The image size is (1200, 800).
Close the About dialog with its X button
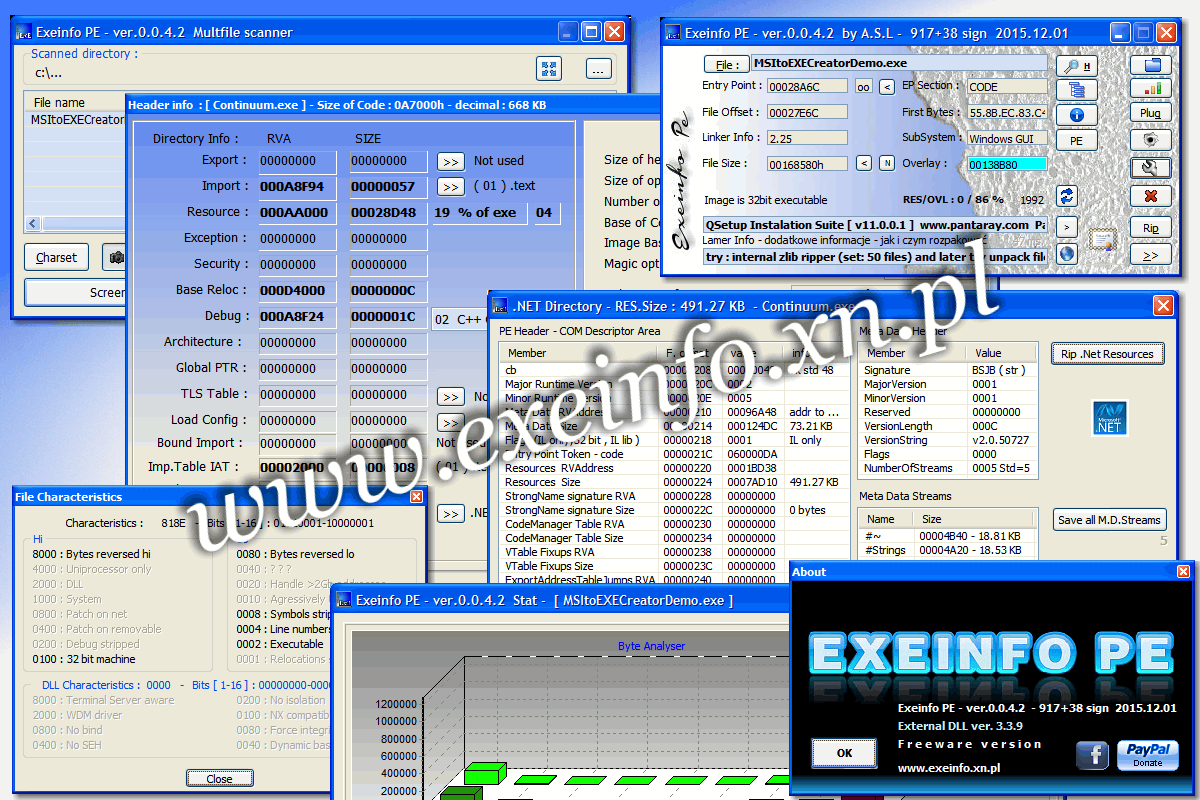pyautogui.click(x=1183, y=572)
